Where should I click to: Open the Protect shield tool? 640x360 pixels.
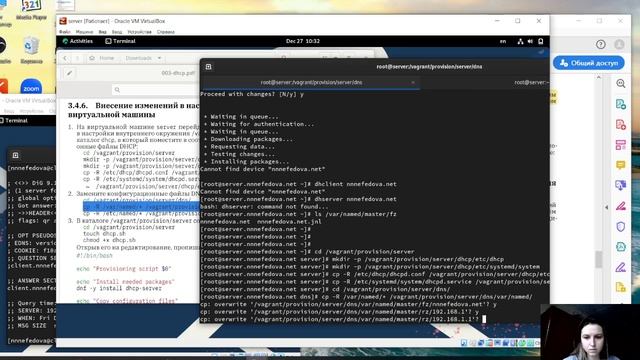point(620,227)
